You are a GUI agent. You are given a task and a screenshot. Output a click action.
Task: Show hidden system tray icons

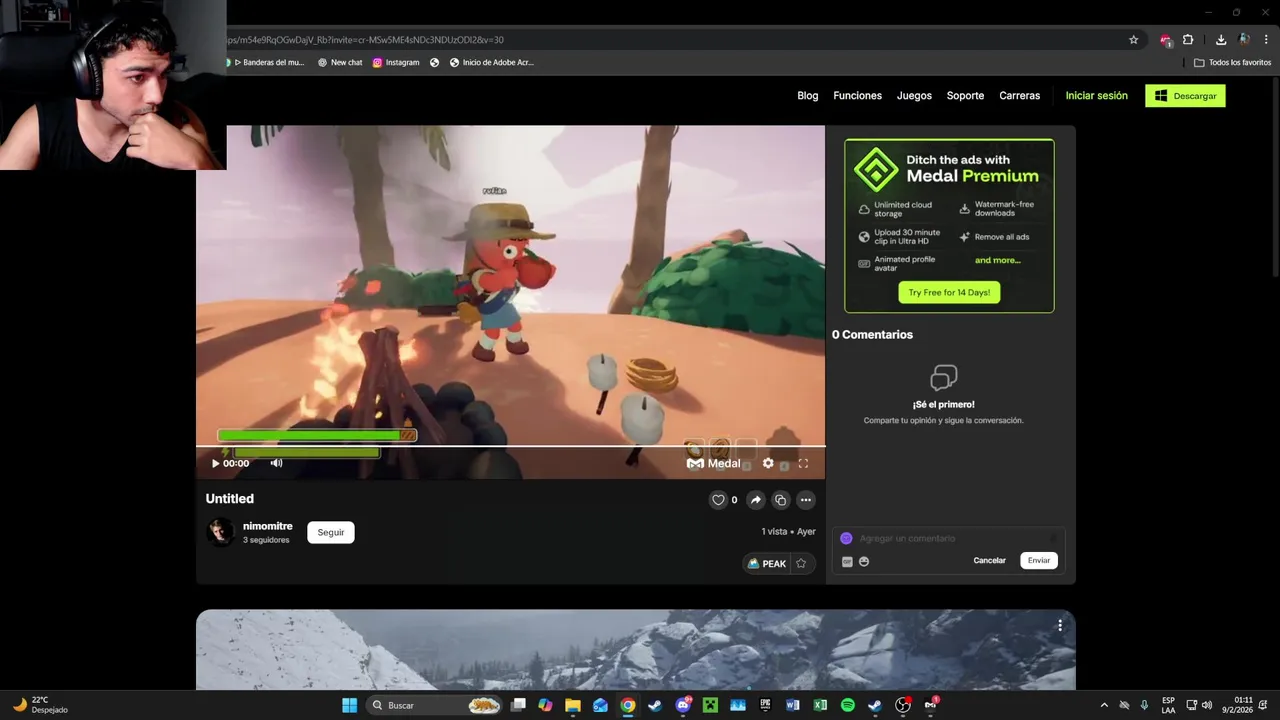point(1104,705)
